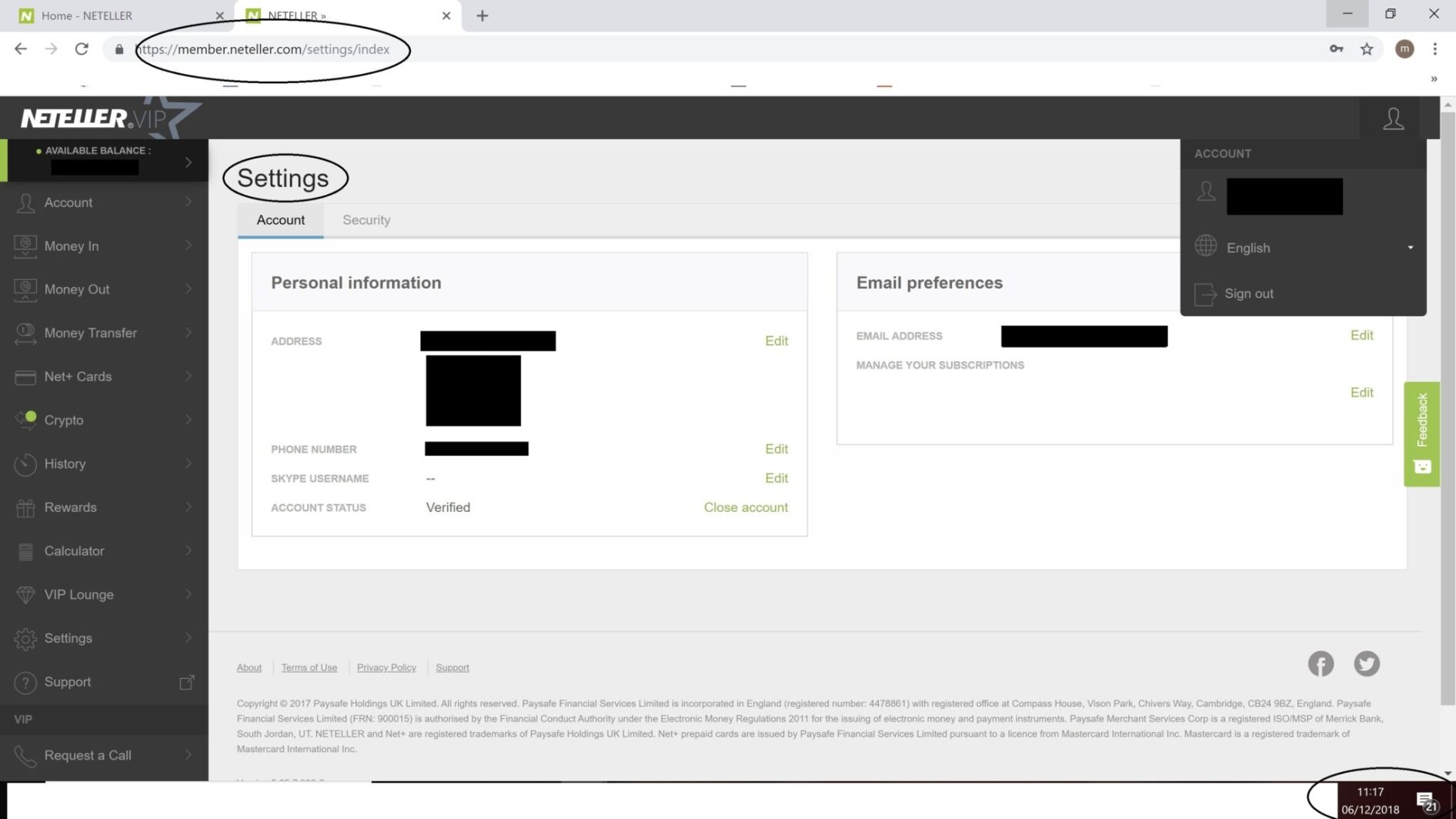Open the saved passwords key icon

pyautogui.click(x=1337, y=49)
